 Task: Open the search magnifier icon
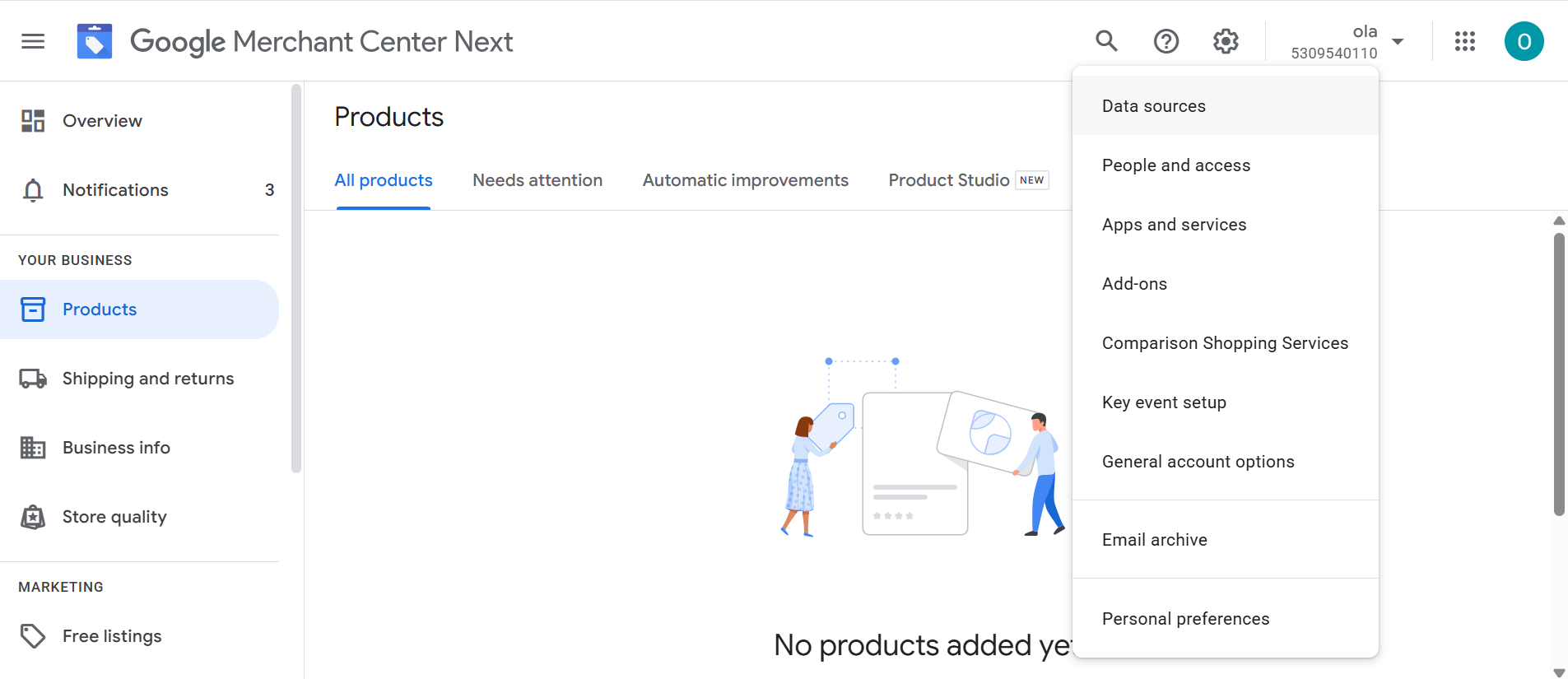pos(1106,41)
